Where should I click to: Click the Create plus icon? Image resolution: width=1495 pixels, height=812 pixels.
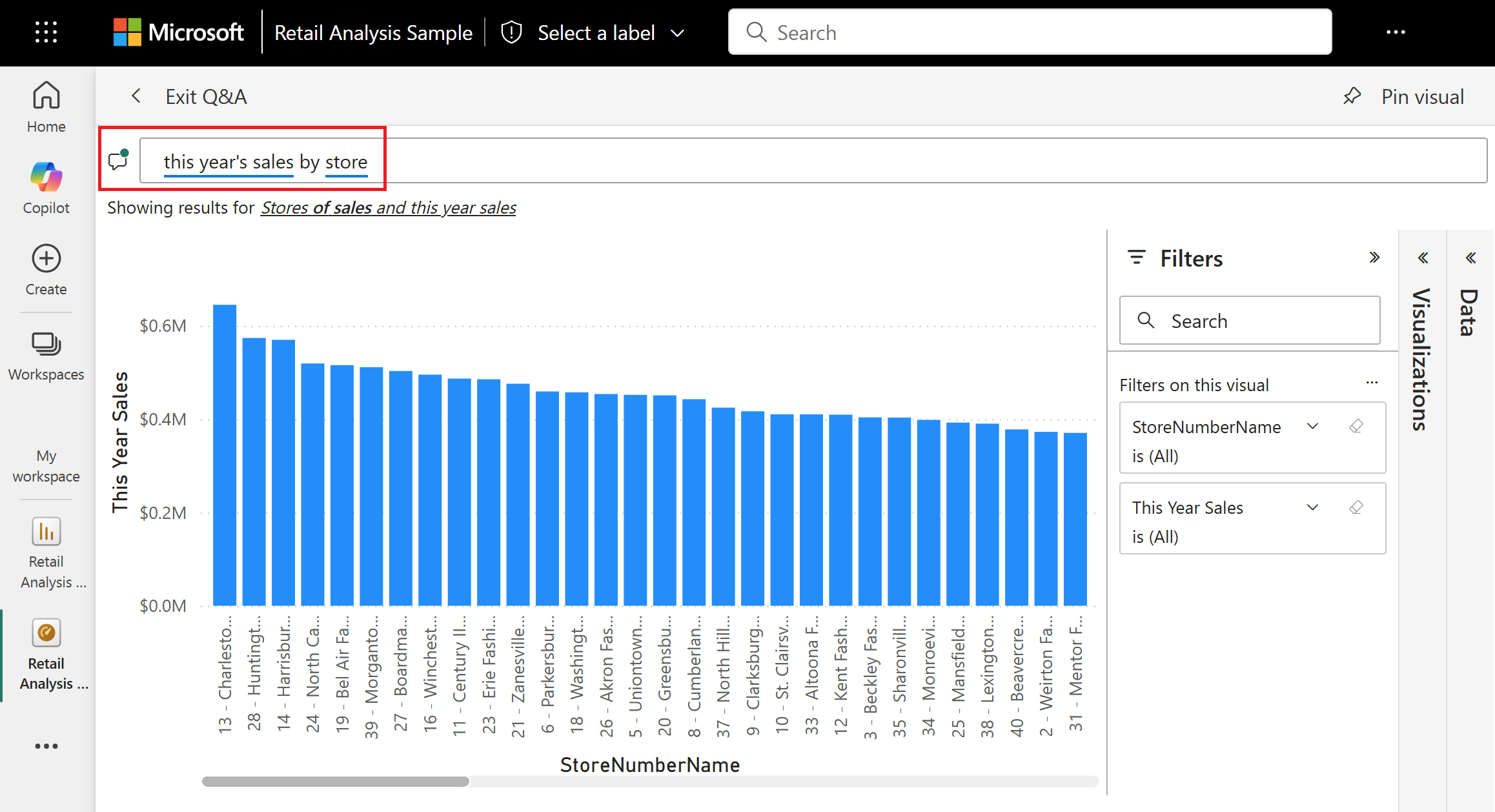click(46, 259)
